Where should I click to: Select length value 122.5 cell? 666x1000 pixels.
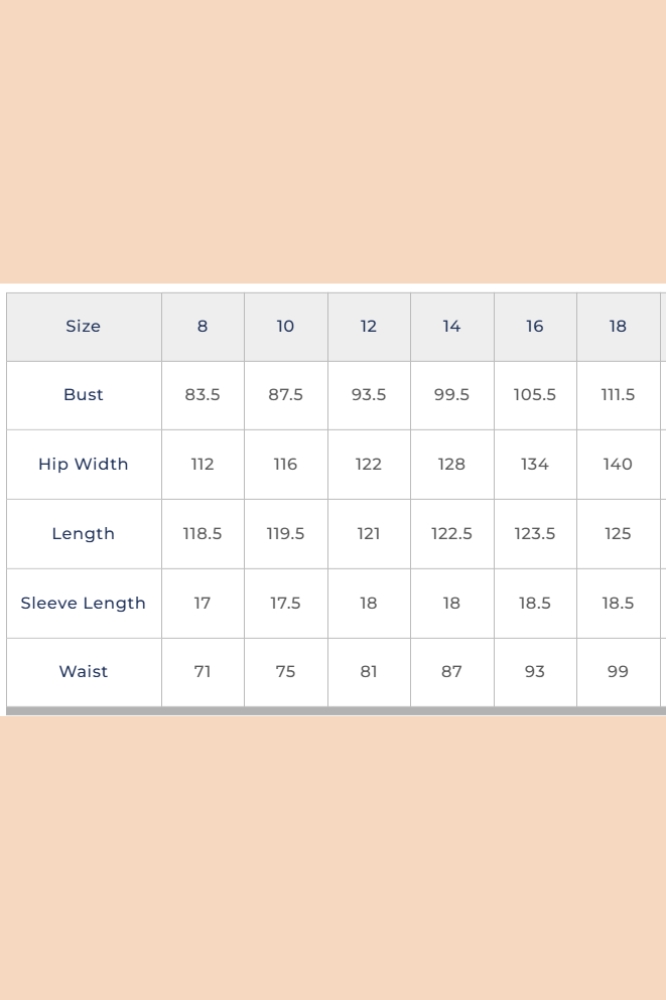coord(451,534)
